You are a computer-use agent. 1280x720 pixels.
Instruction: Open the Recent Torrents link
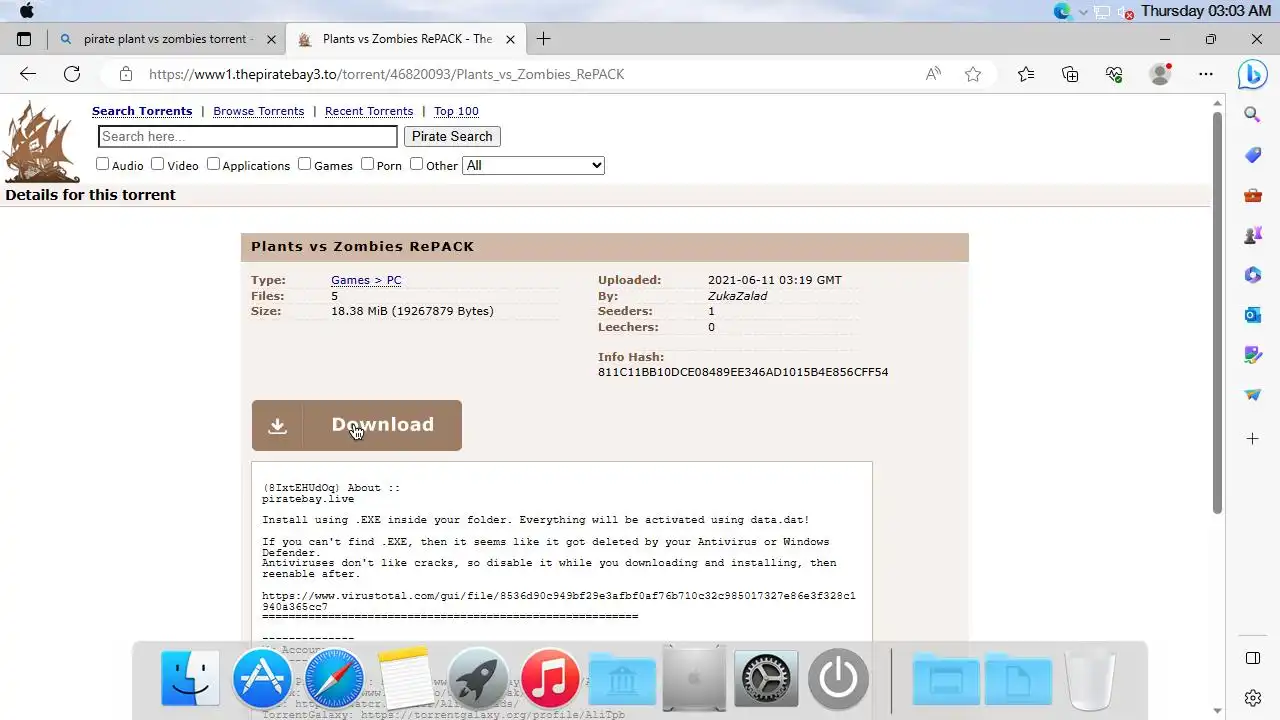(369, 111)
